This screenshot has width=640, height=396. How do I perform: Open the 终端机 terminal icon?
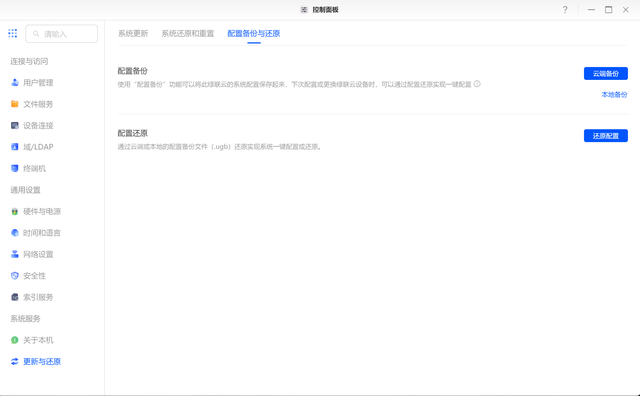coord(15,168)
